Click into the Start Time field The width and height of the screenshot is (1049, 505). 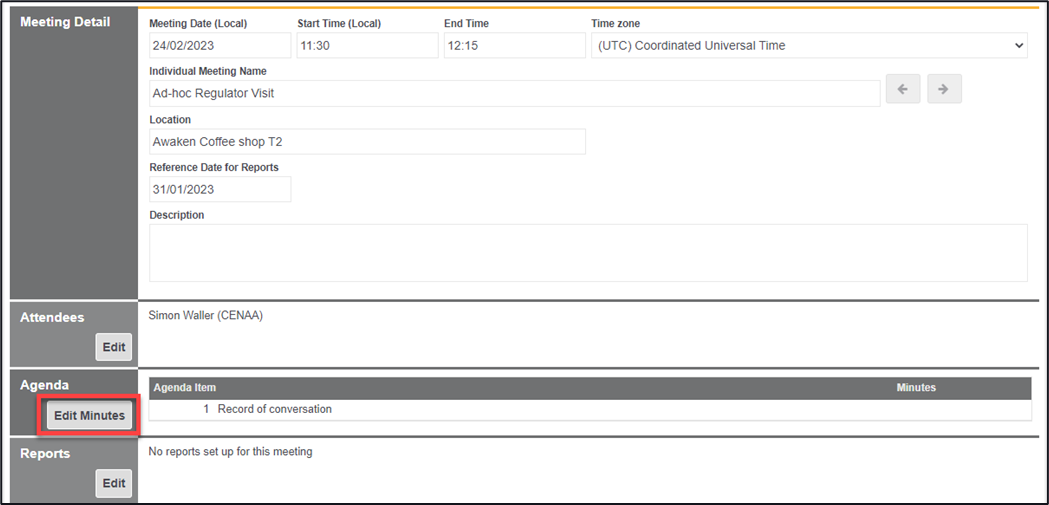[x=367, y=45]
